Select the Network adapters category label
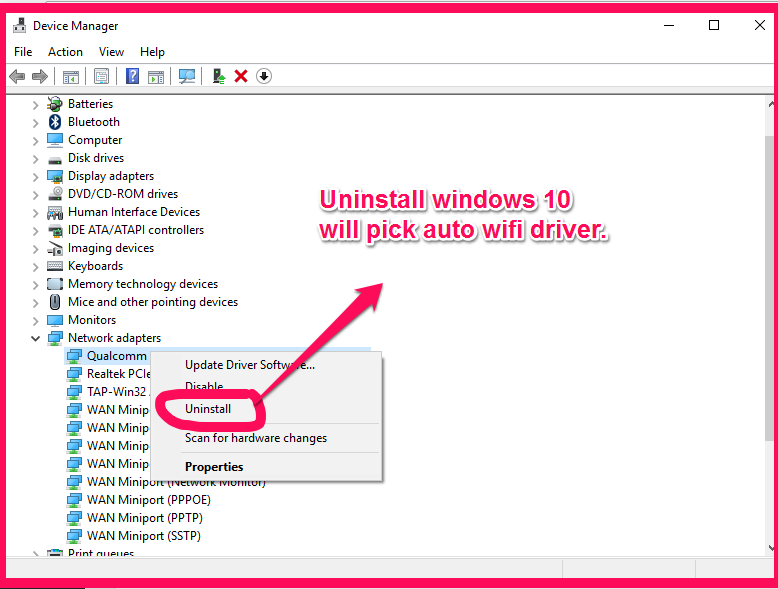Image resolution: width=778 pixels, height=589 pixels. [x=115, y=338]
